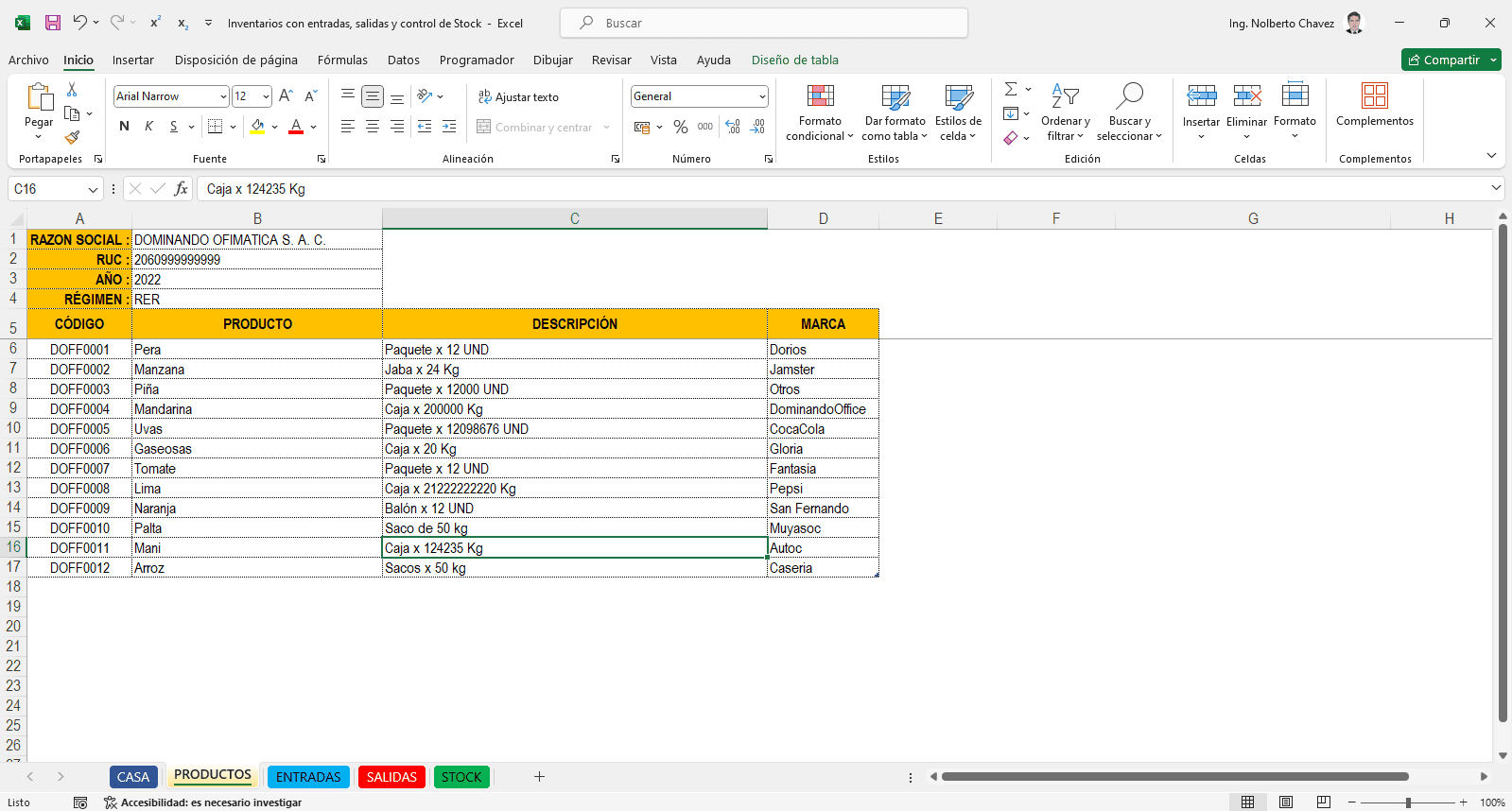Toggle Ajustar texto wrap text
This screenshot has width=1512, height=811.
517,96
